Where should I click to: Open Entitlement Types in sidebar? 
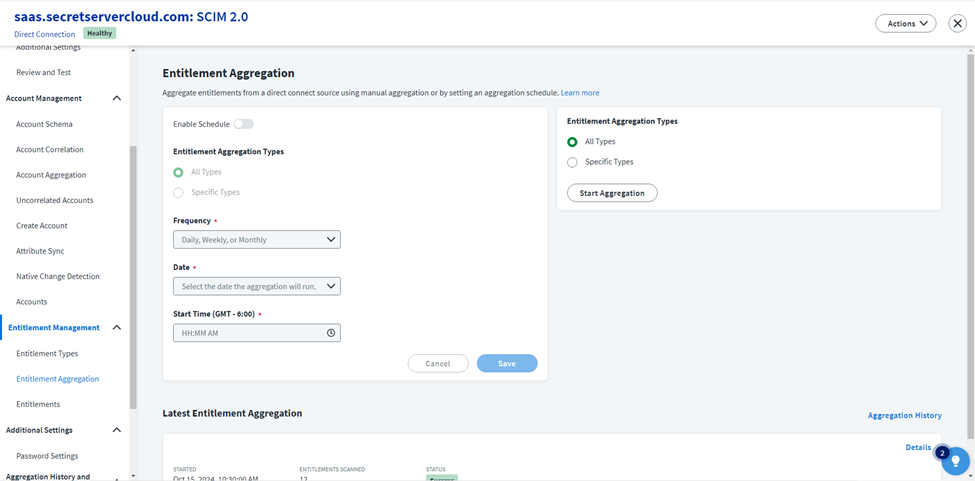pyautogui.click(x=47, y=354)
